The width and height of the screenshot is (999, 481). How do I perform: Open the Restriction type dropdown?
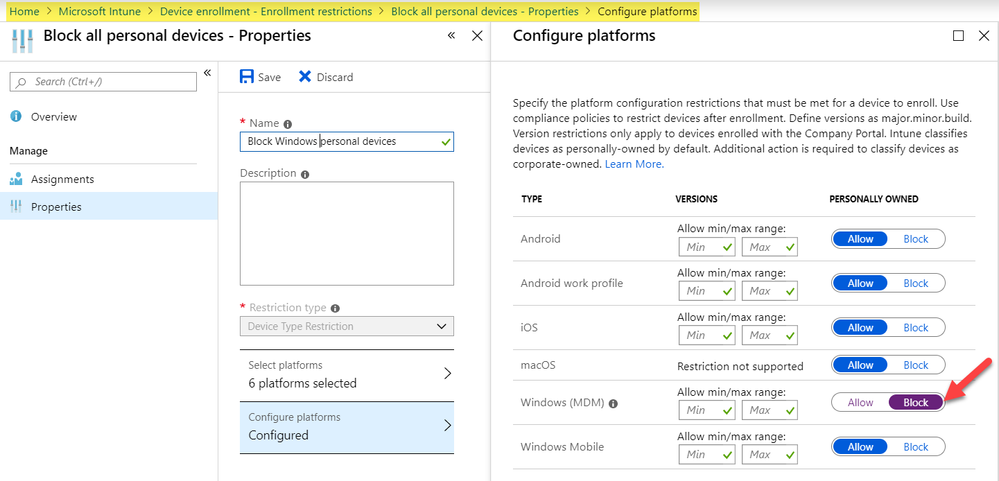[x=346, y=326]
